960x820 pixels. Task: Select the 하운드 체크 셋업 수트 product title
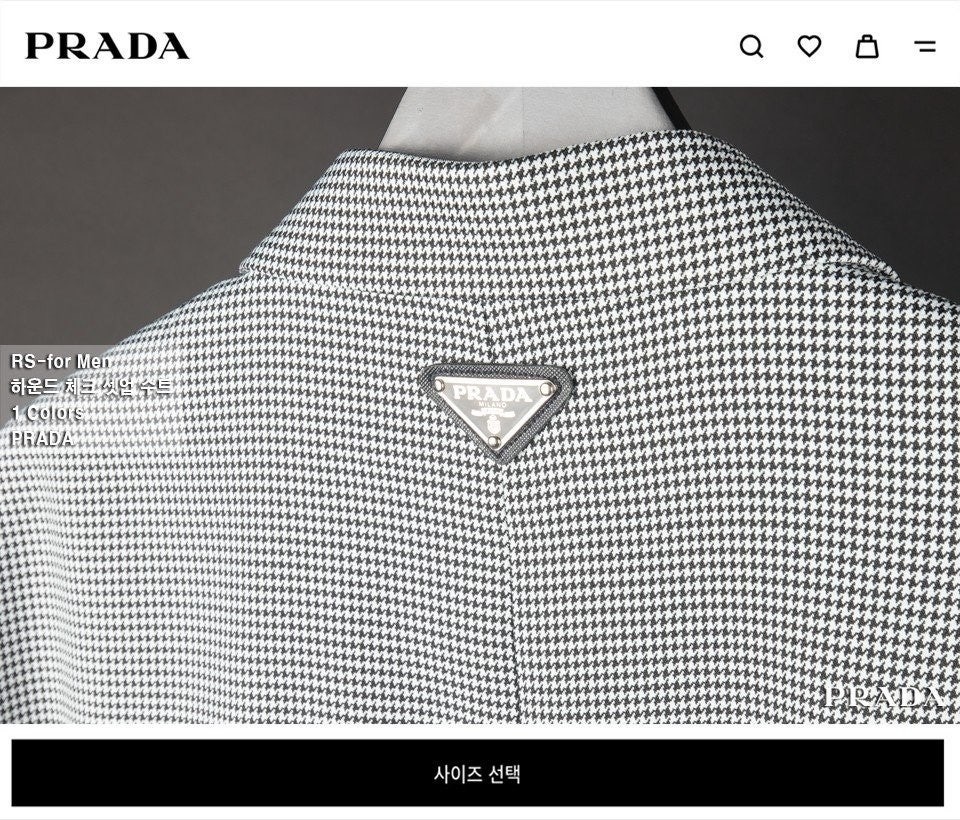[91, 386]
